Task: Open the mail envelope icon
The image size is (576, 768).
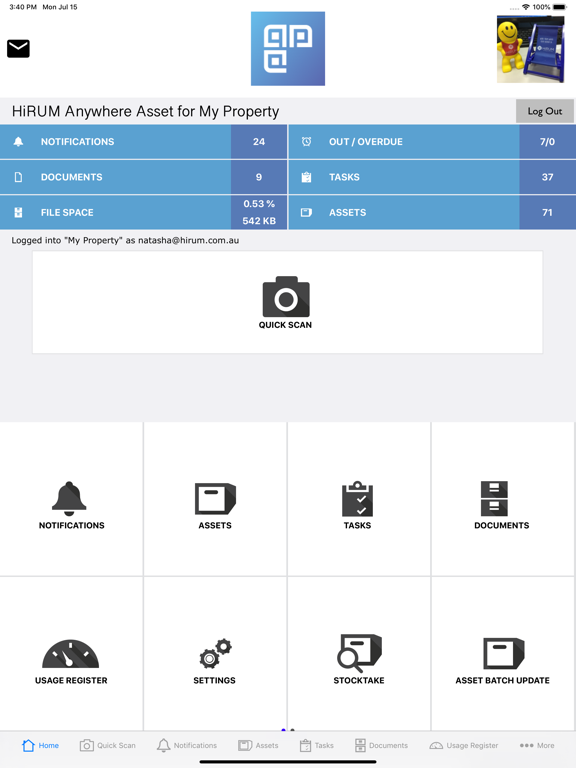Action: 18,48
